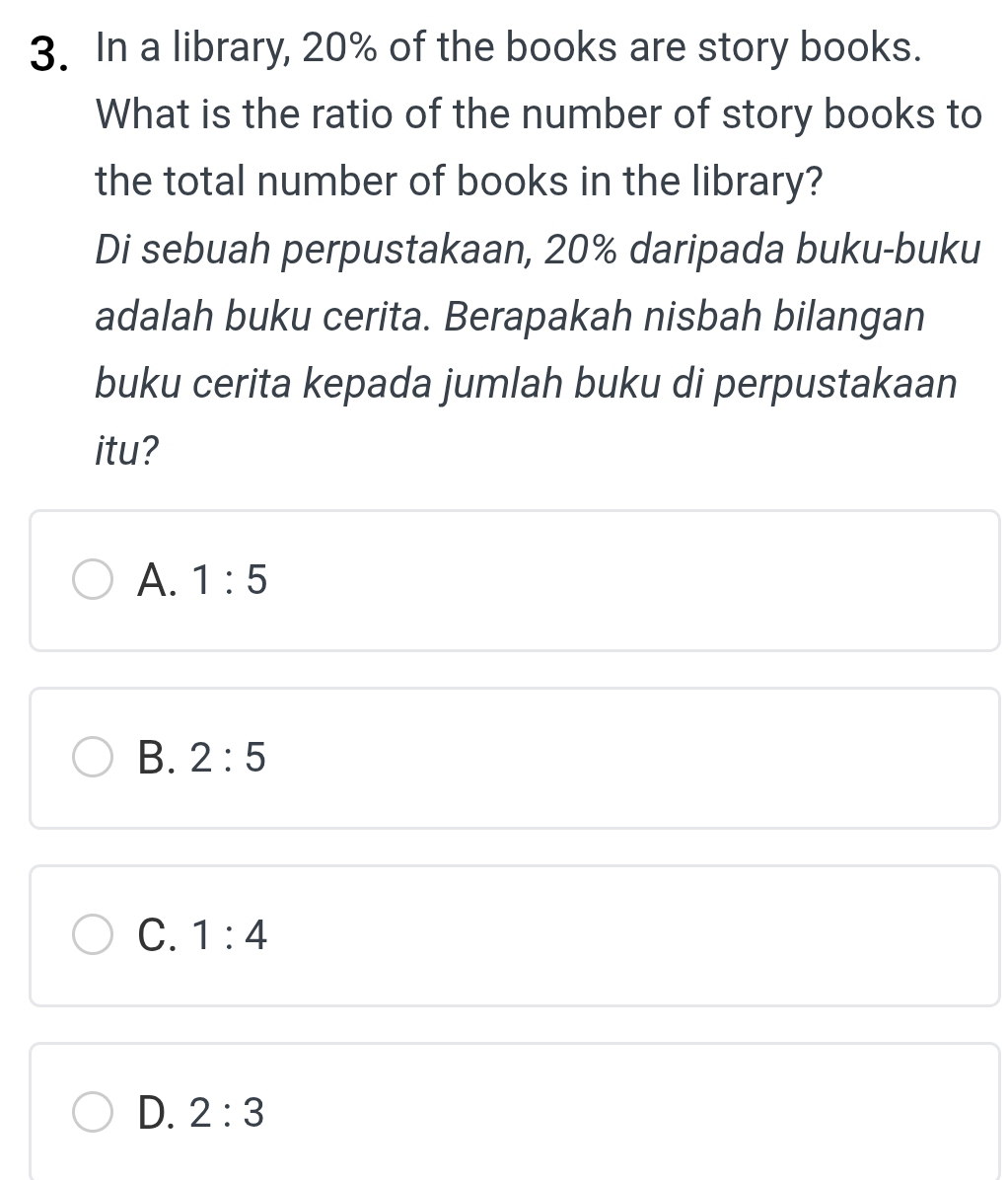Select the radio button for answer B
The height and width of the screenshot is (1180, 1008).
[x=94, y=759]
